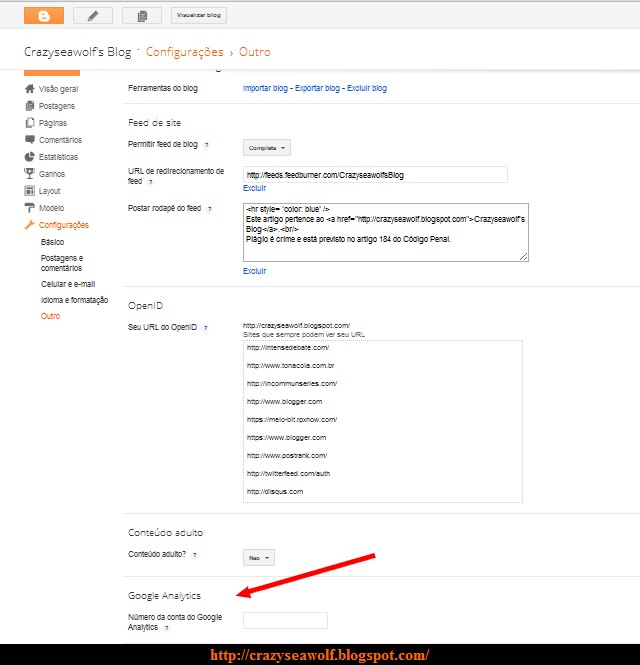The width and height of the screenshot is (640, 665).
Task: Click the Visão geral home icon
Action: (30, 89)
